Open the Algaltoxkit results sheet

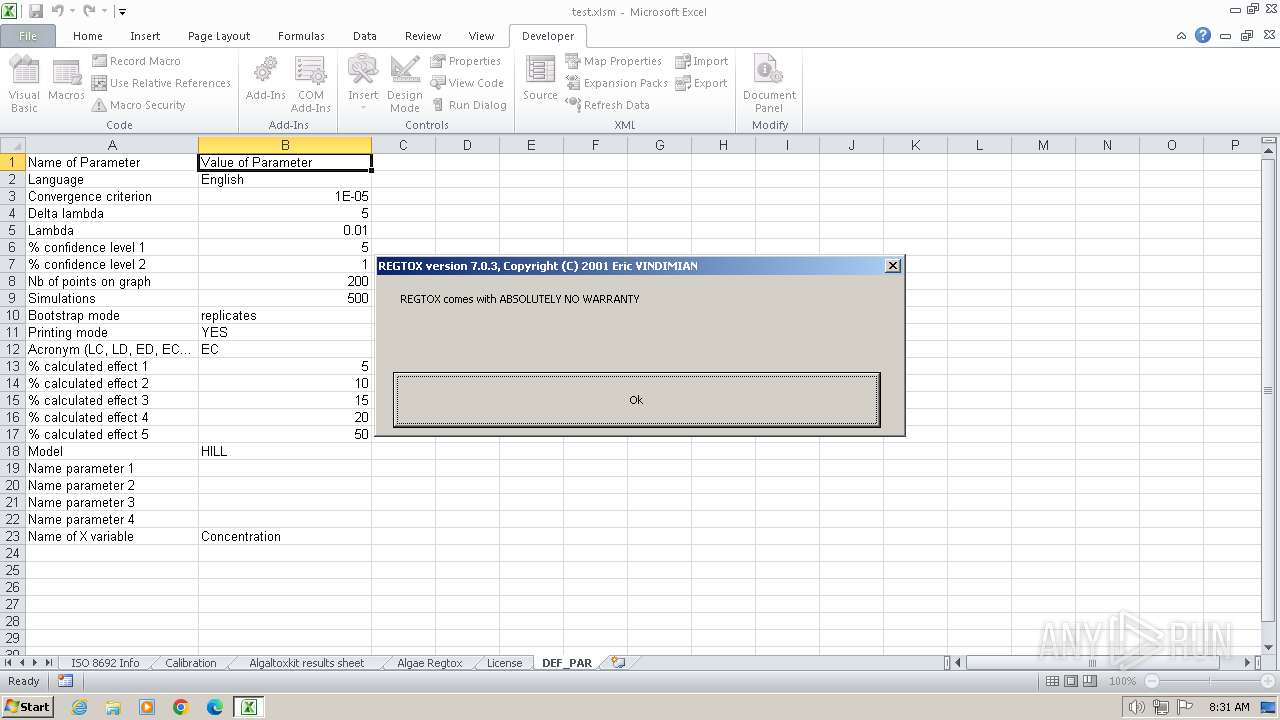[306, 663]
